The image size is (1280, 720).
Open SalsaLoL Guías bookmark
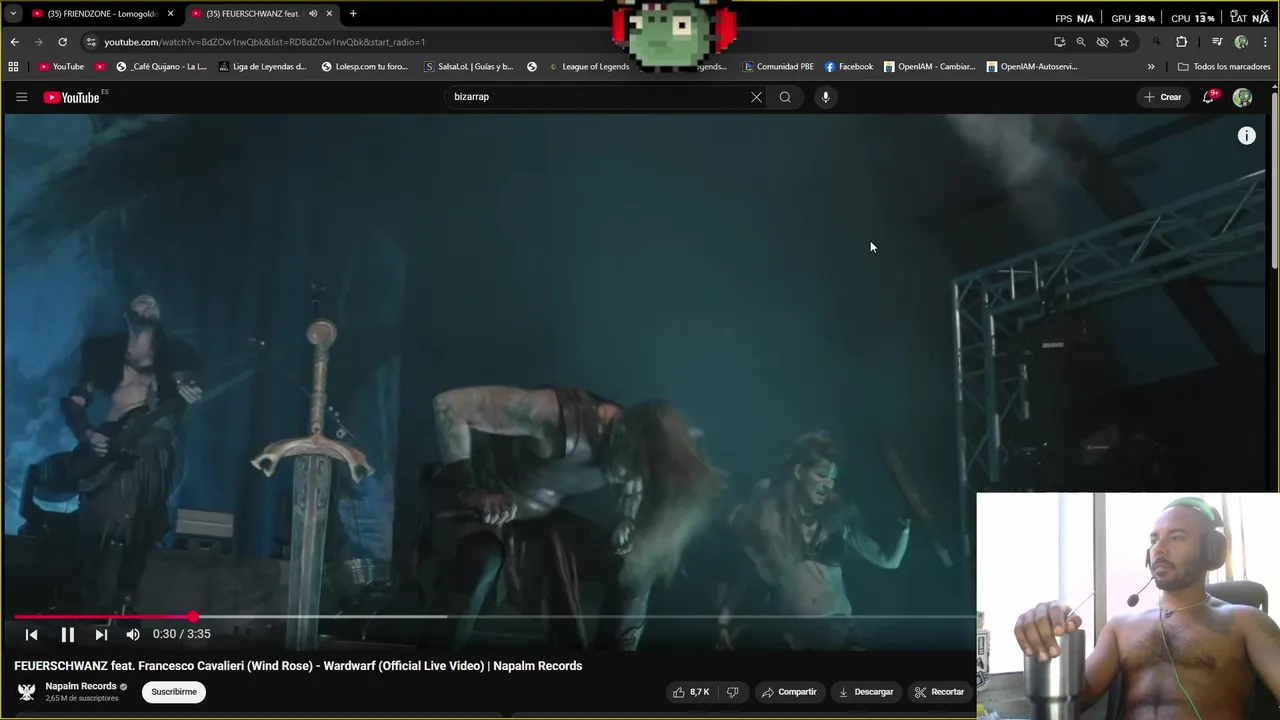pyautogui.click(x=469, y=67)
